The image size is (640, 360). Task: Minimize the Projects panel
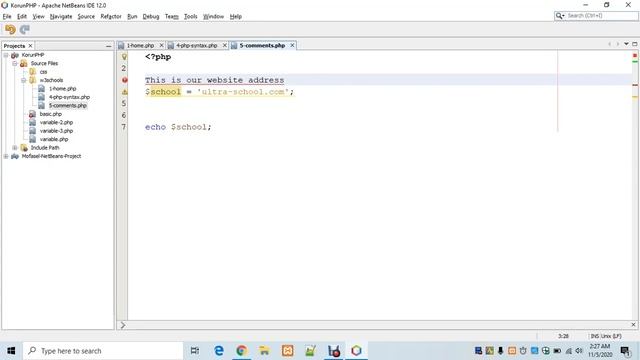pos(108,46)
